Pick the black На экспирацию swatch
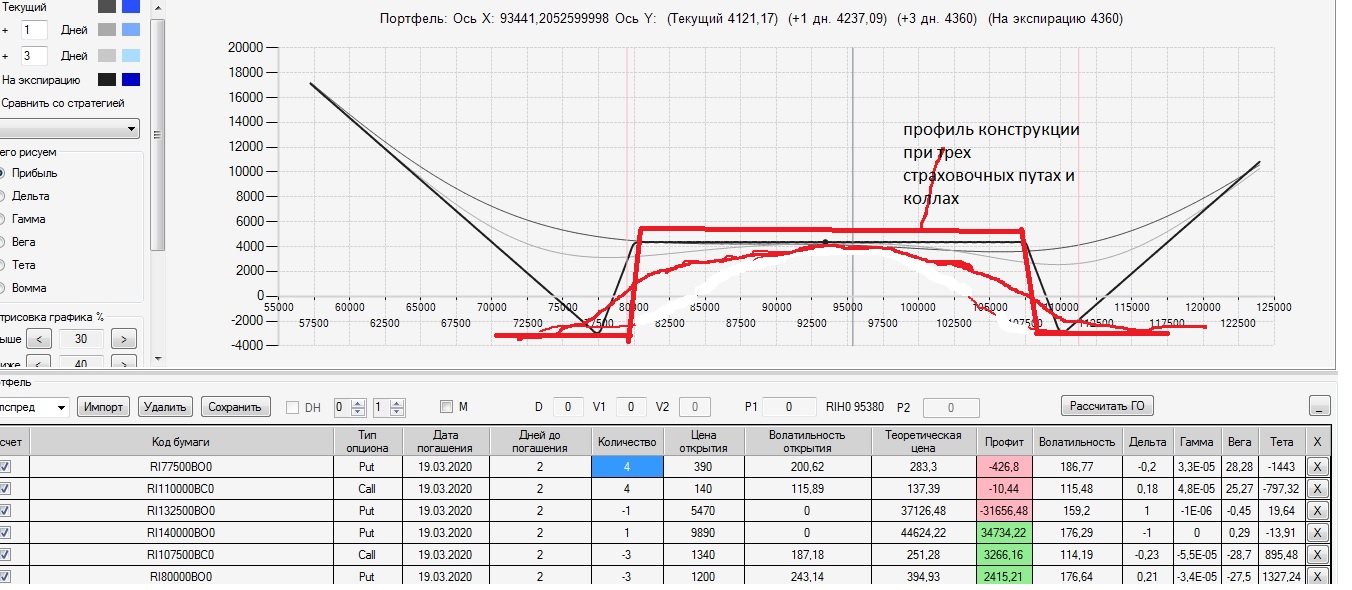The image size is (1352, 590). point(107,80)
